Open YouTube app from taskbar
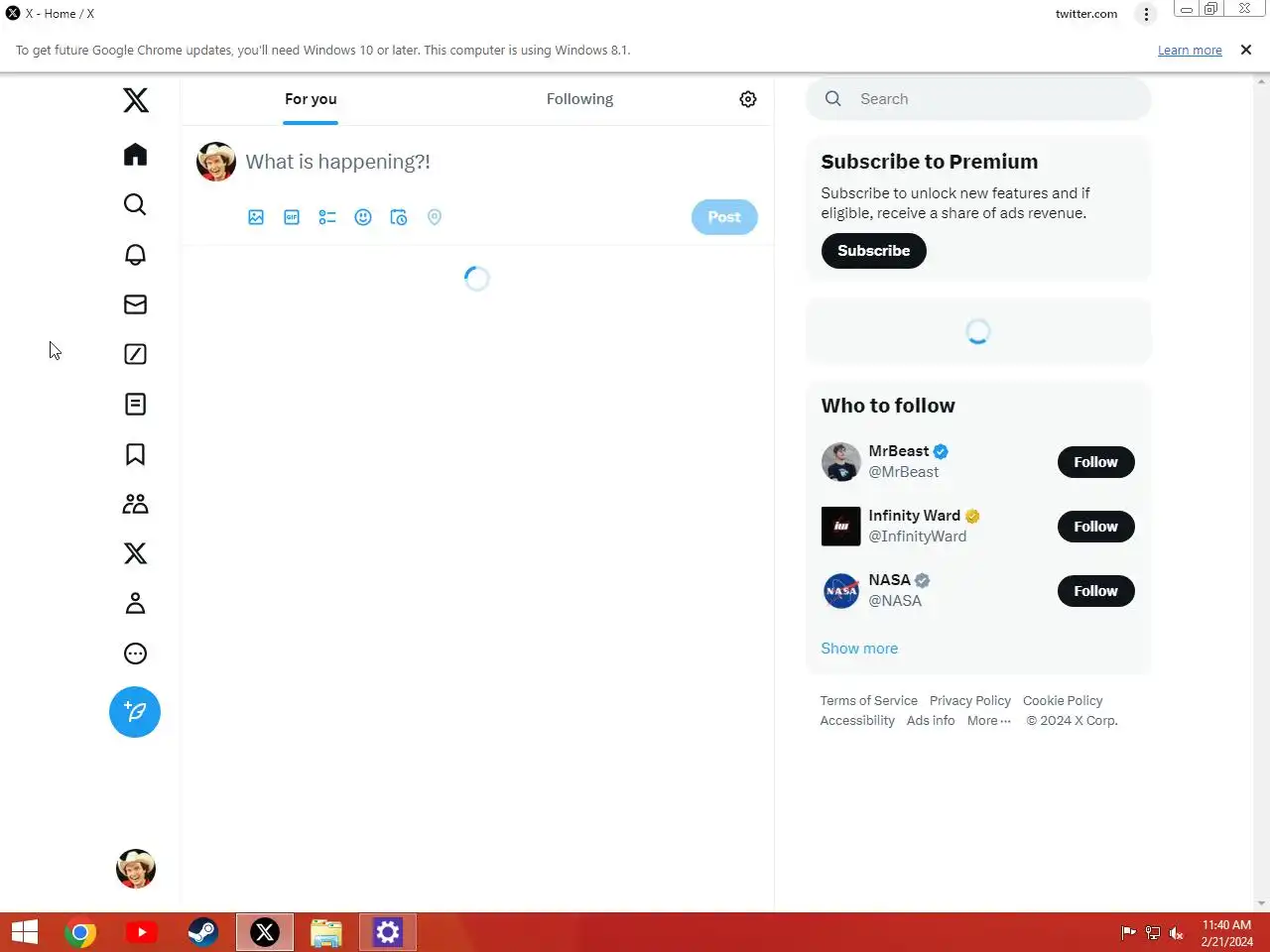This screenshot has width=1270, height=952. [x=142, y=932]
